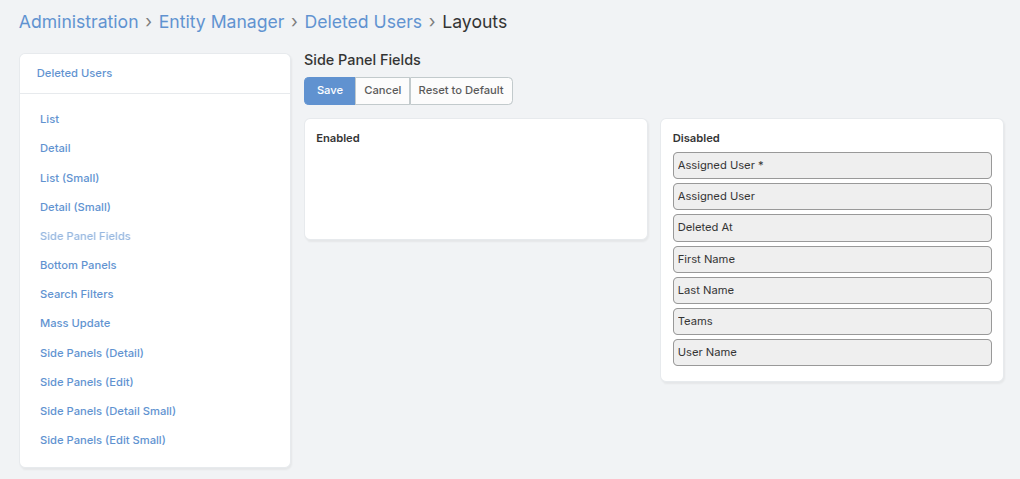This screenshot has width=1020, height=479.
Task: Open Side Panels (Detail) layout
Action: 92,353
